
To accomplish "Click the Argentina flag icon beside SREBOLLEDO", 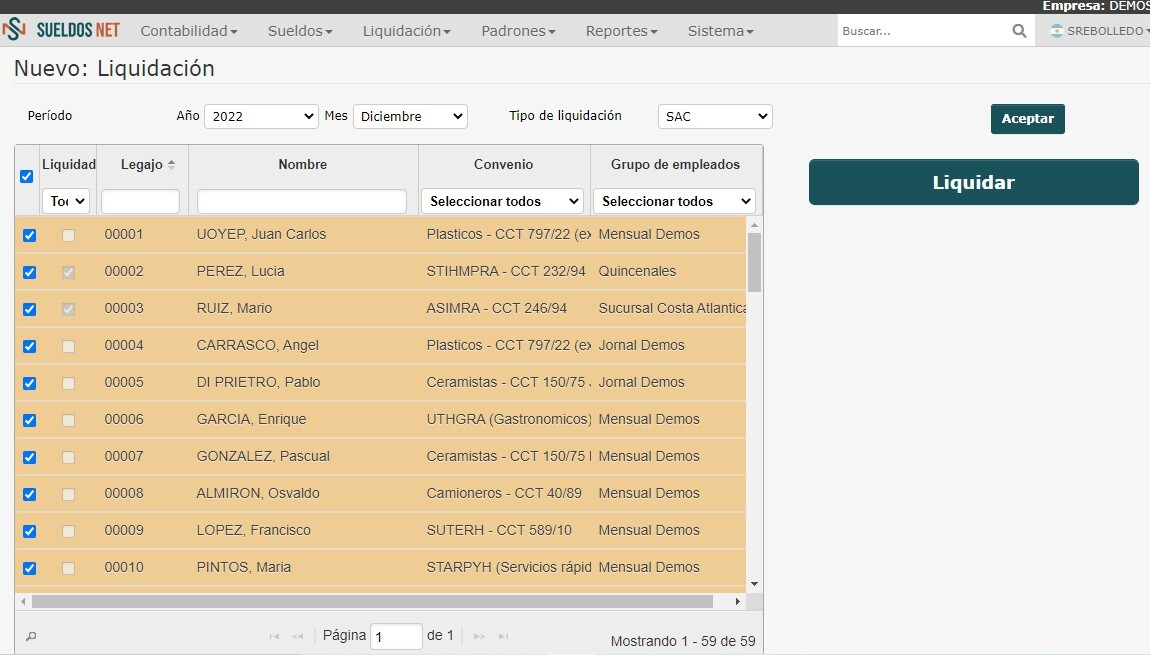I will tap(1056, 31).
